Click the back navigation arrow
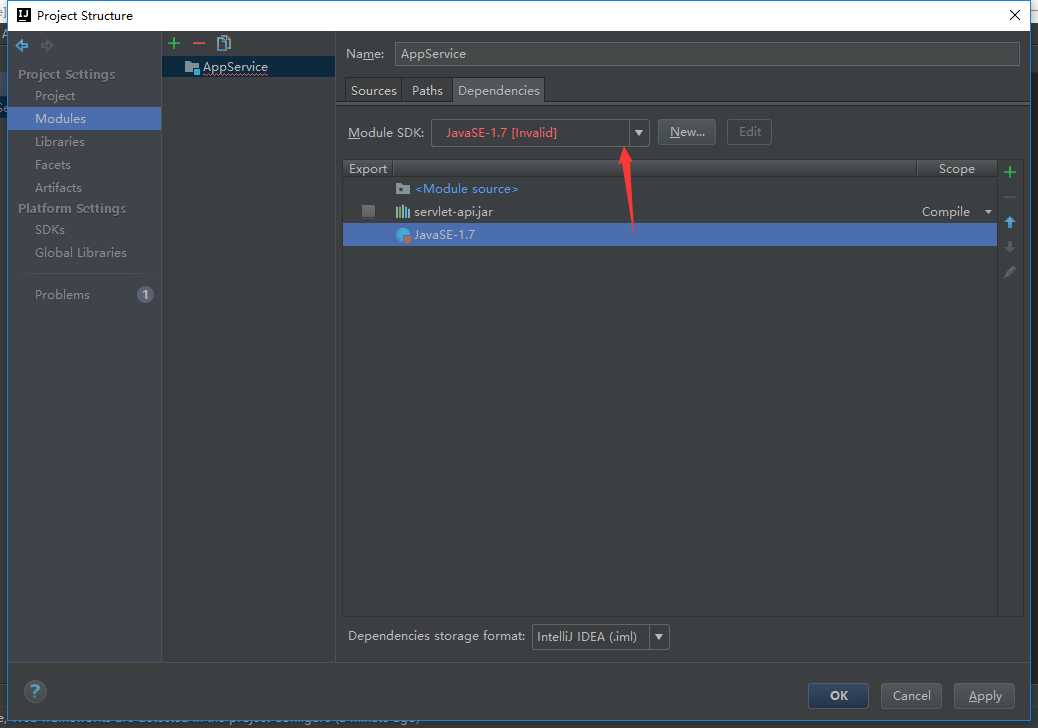 (22, 45)
